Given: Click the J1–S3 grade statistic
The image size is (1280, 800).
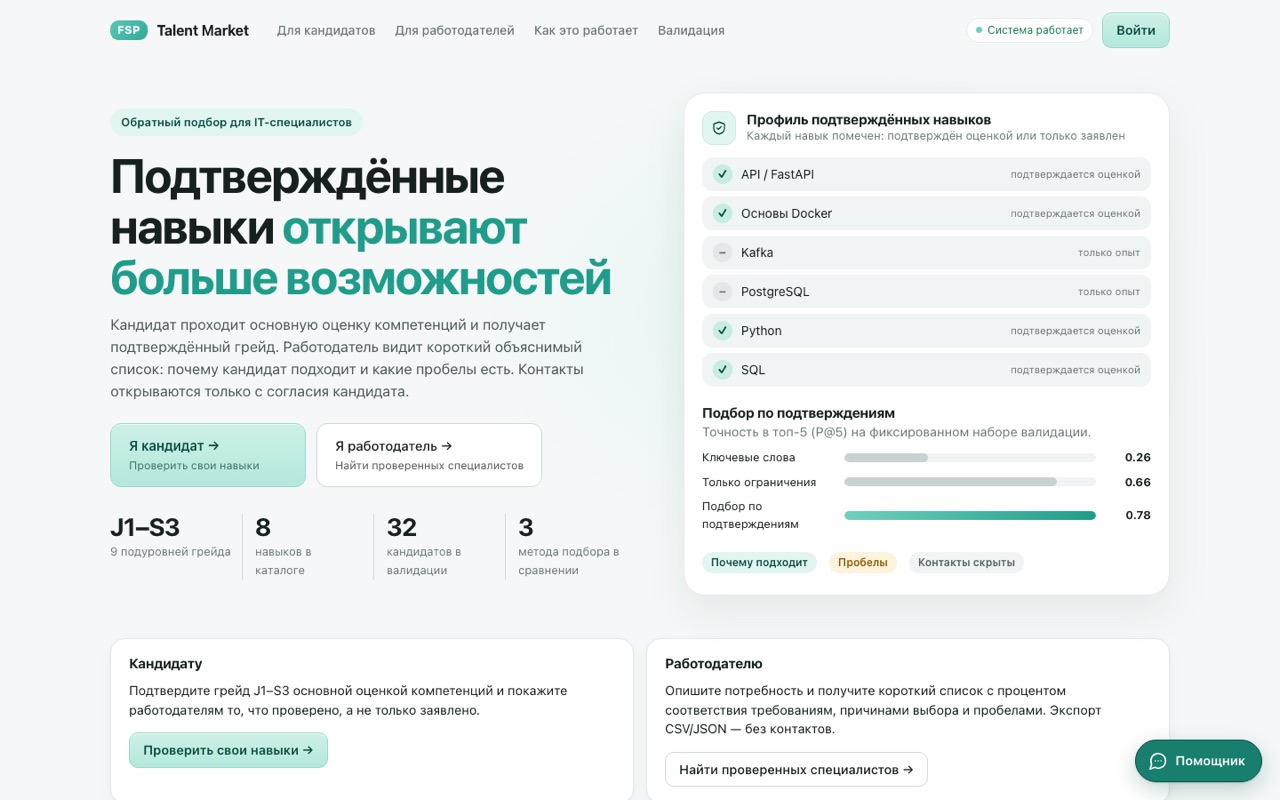Looking at the screenshot, I should tap(170, 537).
